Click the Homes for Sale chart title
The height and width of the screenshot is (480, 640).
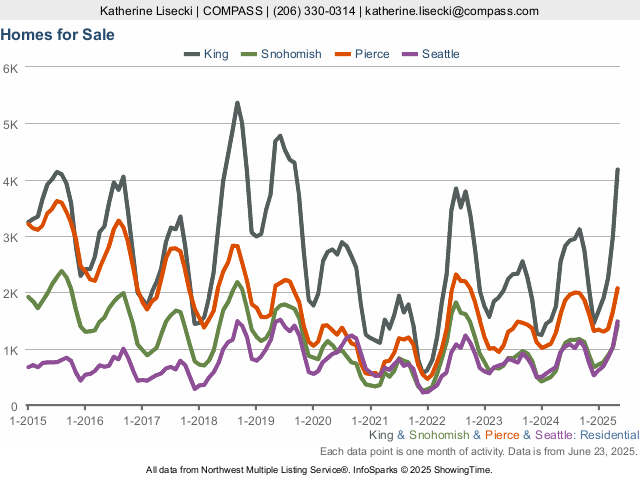(x=57, y=33)
